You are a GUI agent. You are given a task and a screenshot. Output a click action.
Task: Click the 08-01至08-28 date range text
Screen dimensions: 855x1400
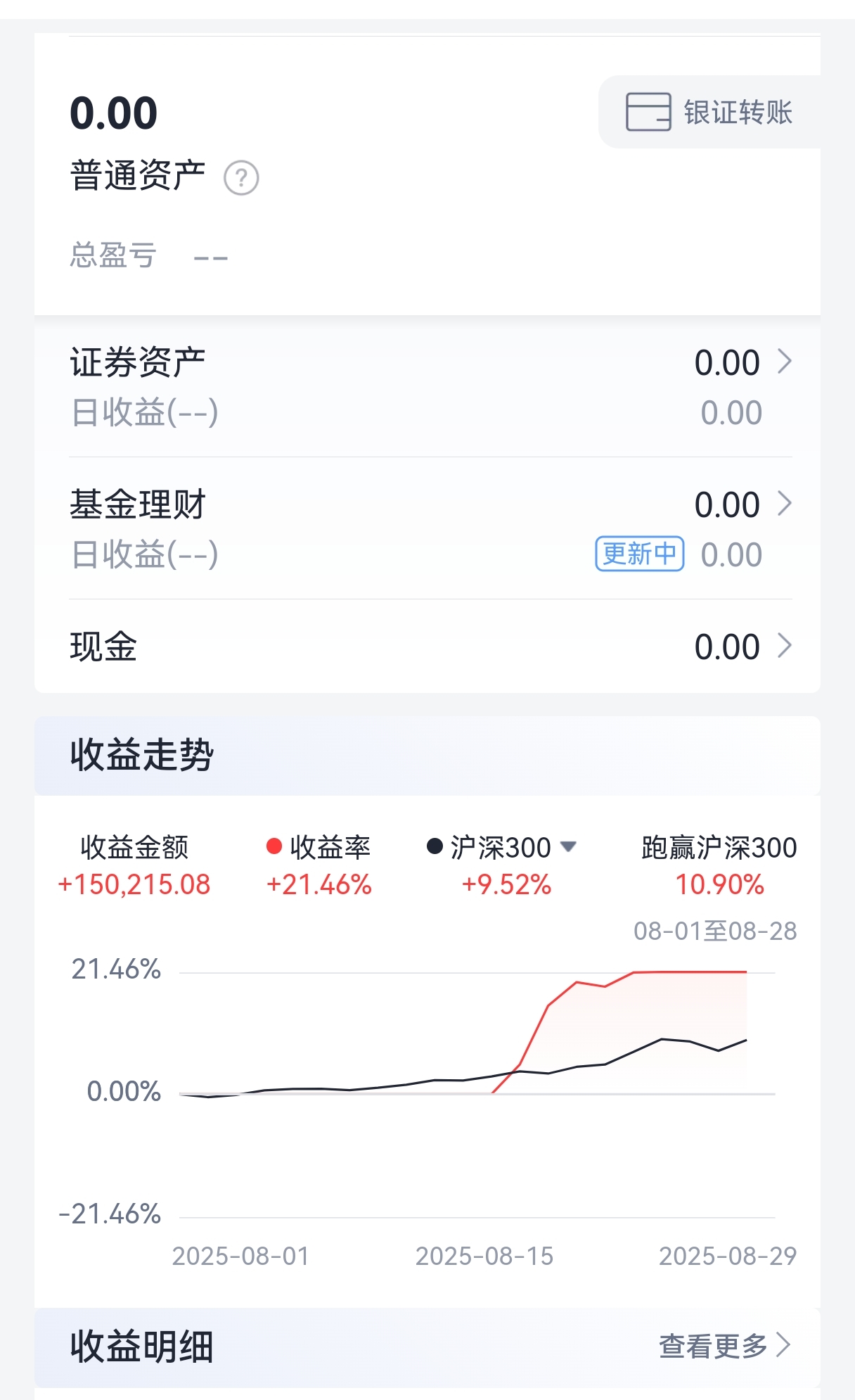point(715,931)
